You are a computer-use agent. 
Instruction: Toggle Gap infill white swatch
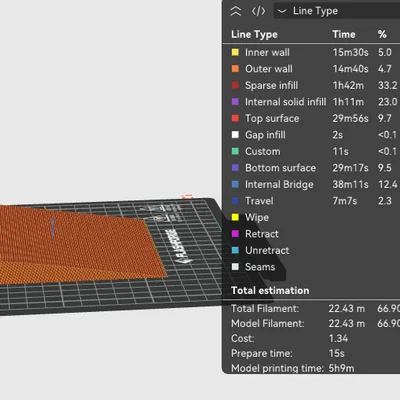coord(235,135)
